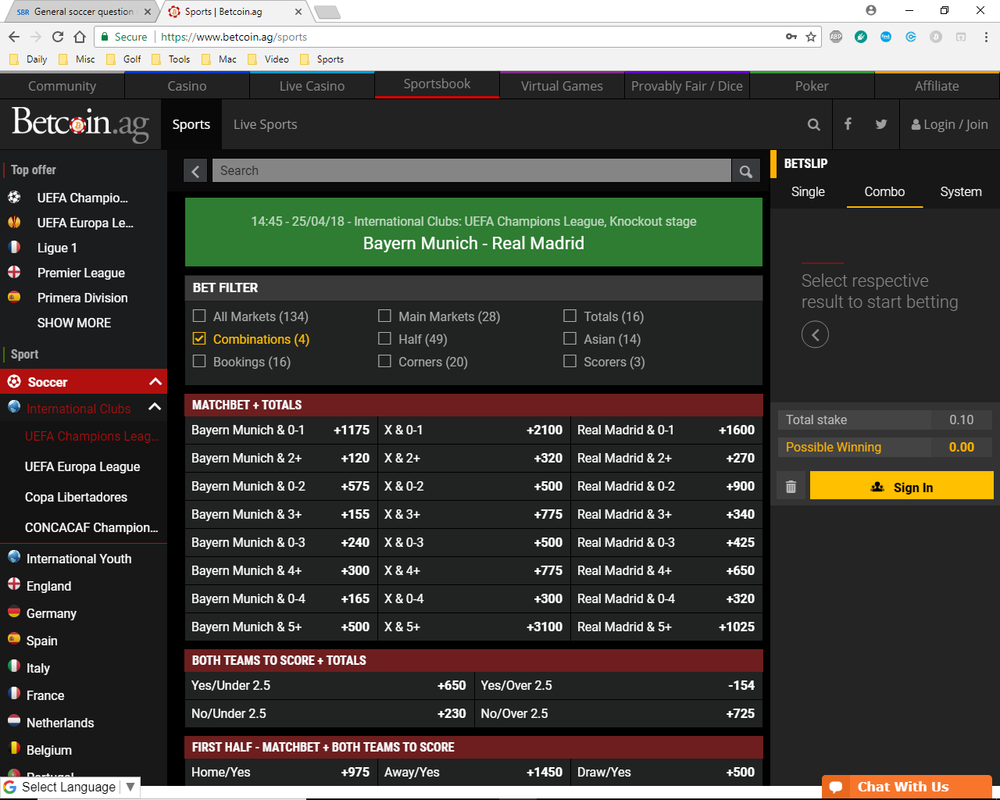Open the Sportsbook tab
The height and width of the screenshot is (800, 1000).
pos(437,84)
